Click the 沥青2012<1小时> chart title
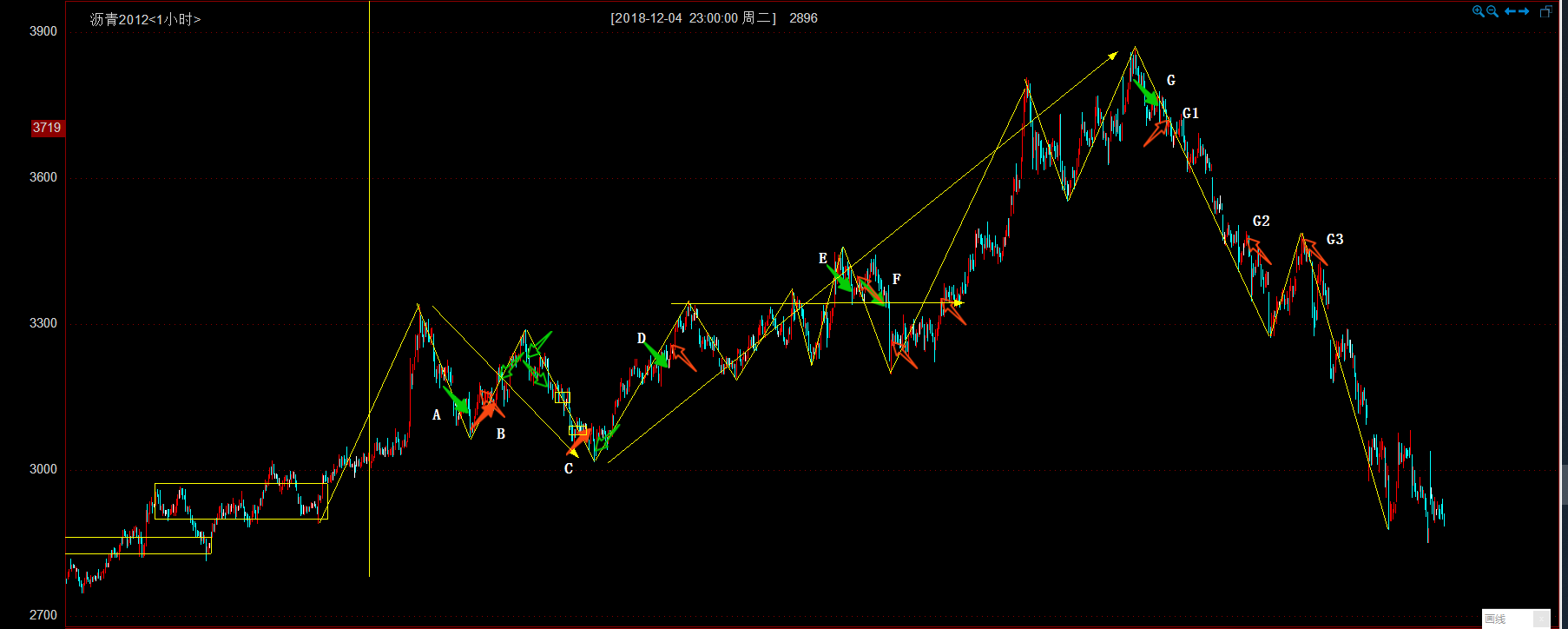 pos(145,19)
